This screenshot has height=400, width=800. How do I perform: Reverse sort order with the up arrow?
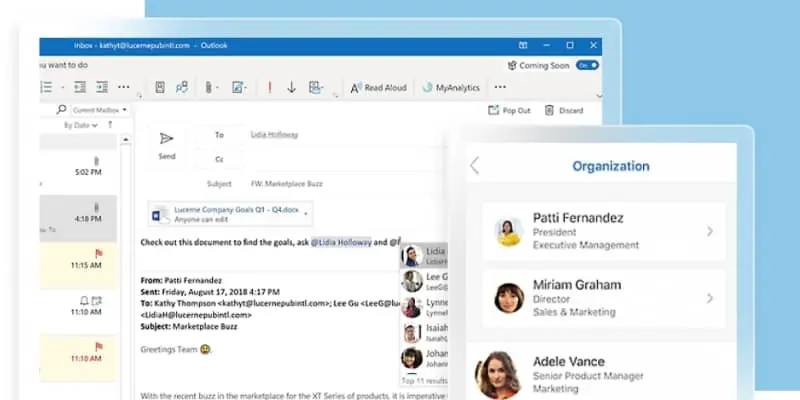(x=110, y=124)
